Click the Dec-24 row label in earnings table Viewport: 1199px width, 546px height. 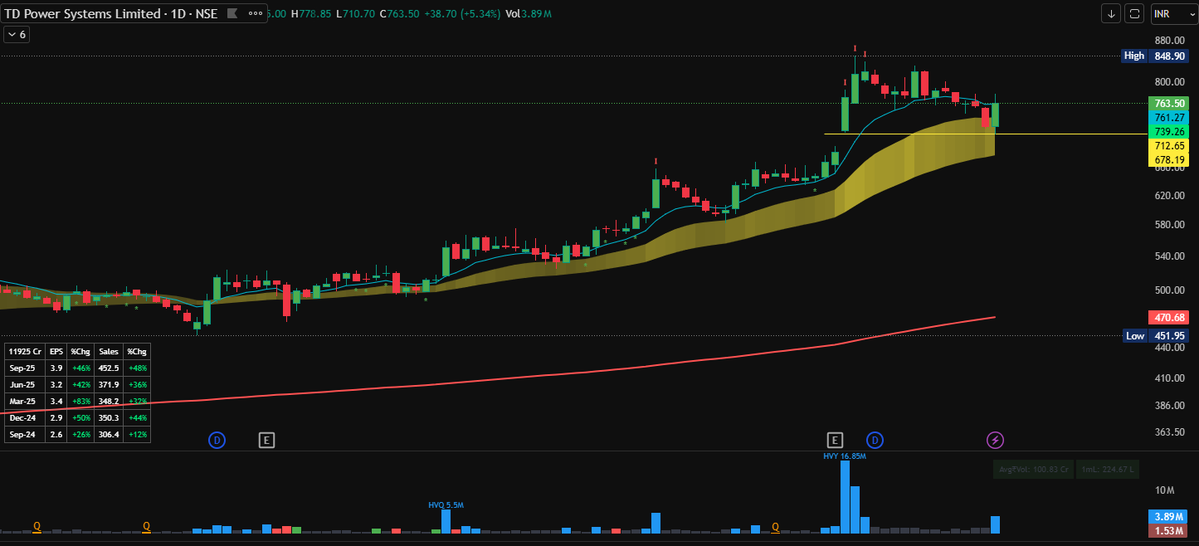pos(24,418)
